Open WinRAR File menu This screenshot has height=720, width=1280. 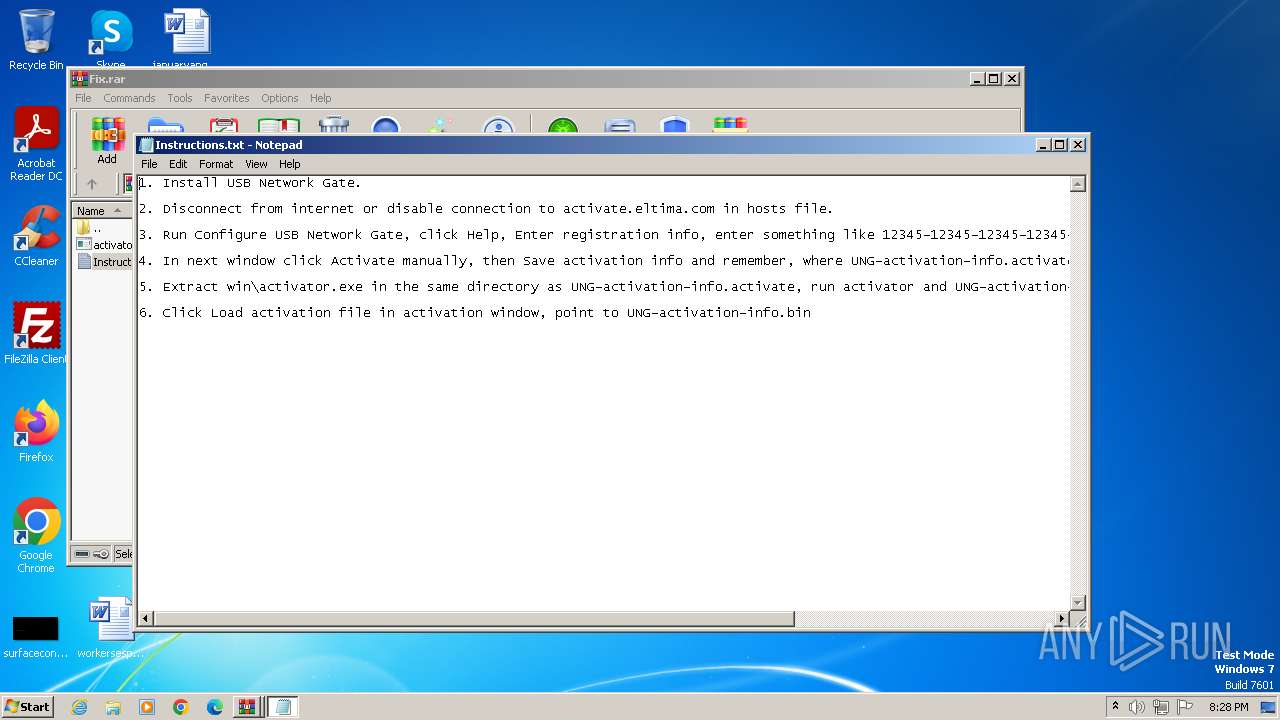[83, 98]
